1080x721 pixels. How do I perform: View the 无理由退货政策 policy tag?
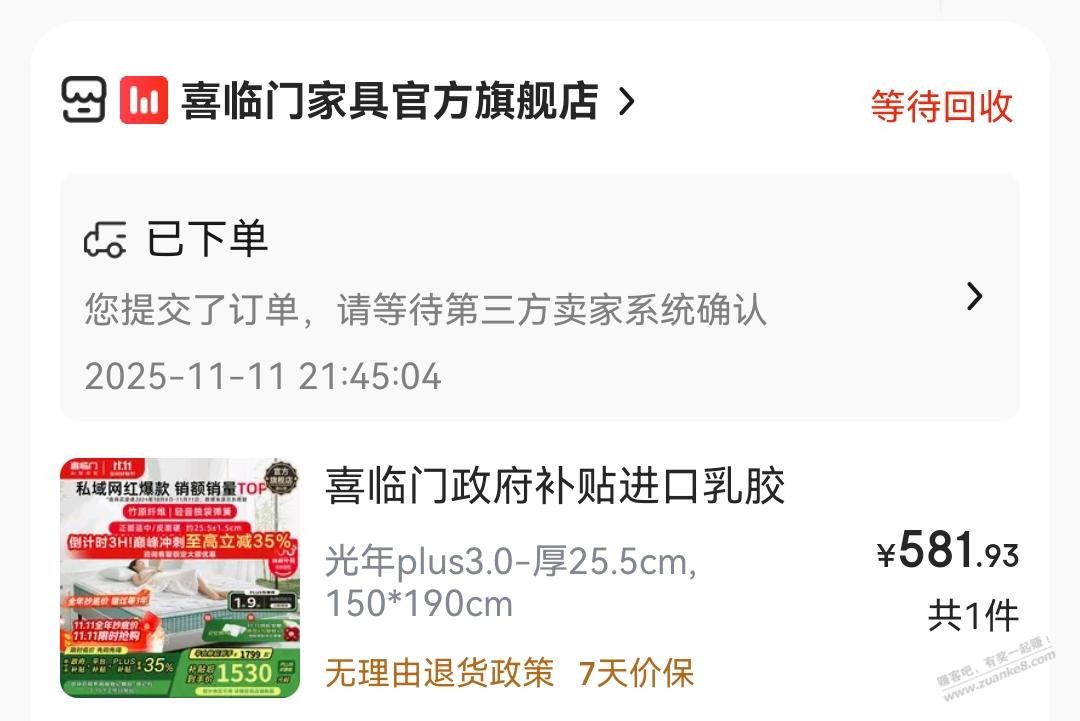tap(439, 673)
